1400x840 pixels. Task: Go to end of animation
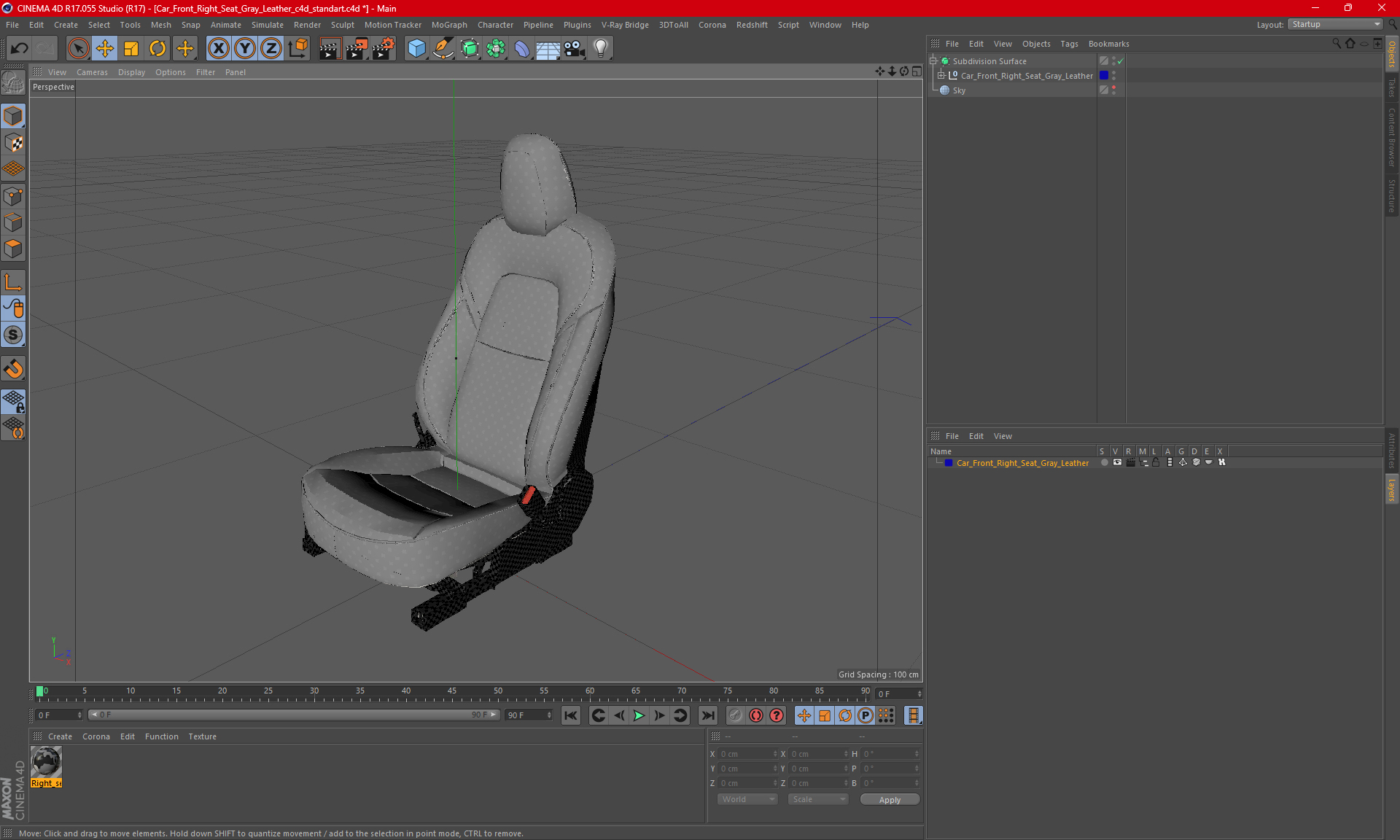click(x=707, y=715)
